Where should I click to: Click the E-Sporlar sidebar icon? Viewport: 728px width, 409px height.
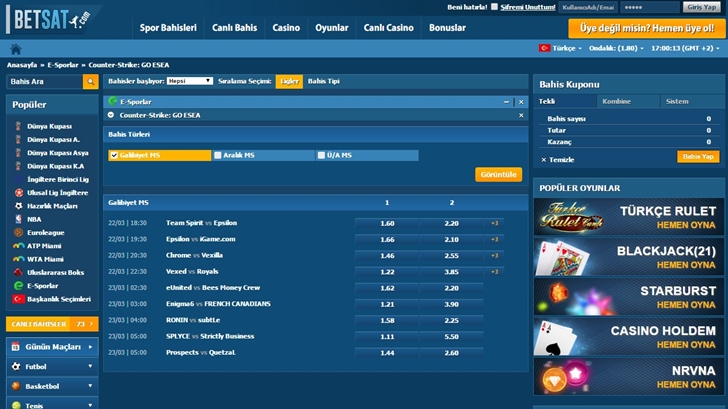(18, 286)
